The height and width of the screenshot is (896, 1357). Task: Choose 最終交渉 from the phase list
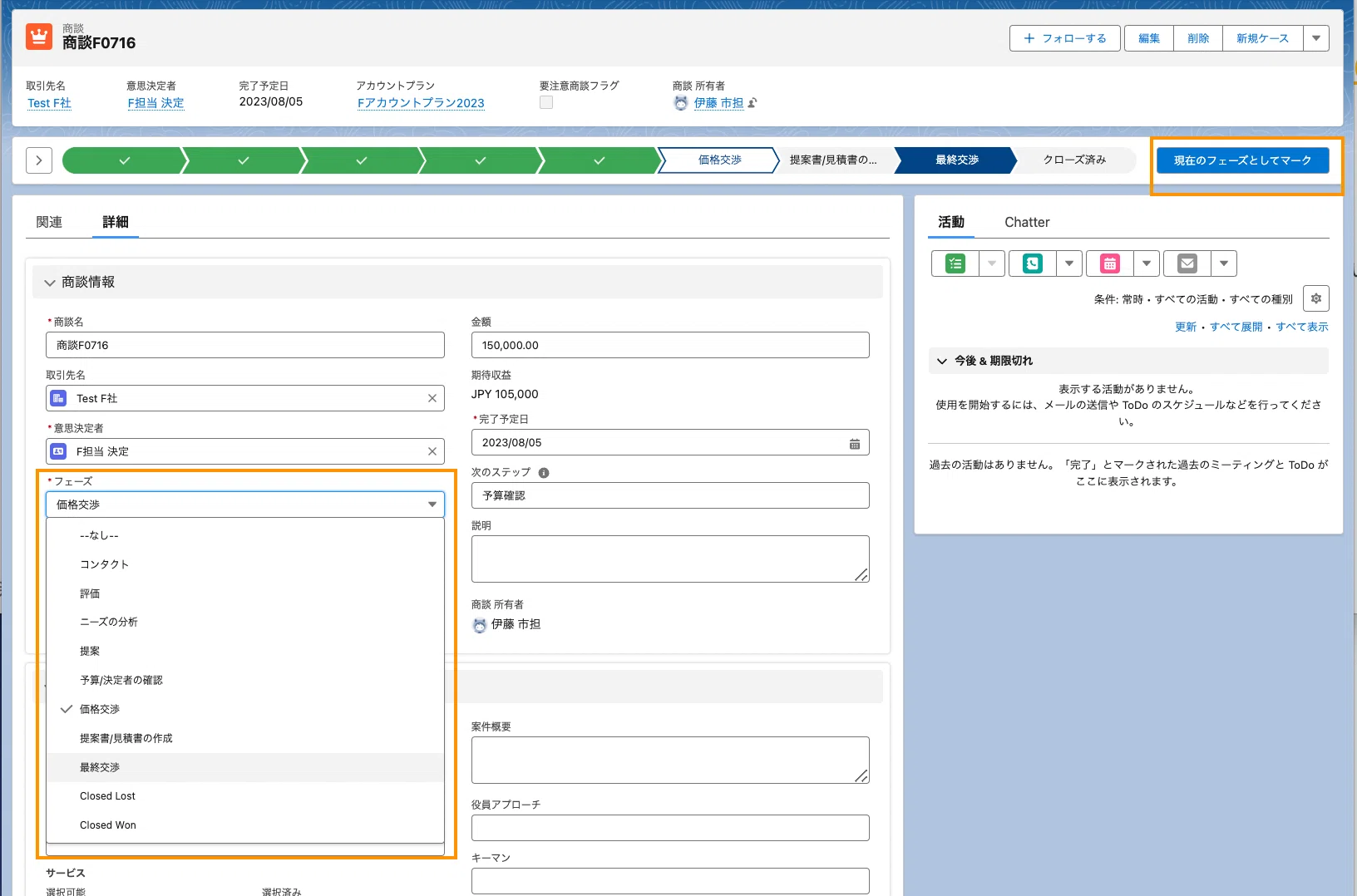(245, 767)
